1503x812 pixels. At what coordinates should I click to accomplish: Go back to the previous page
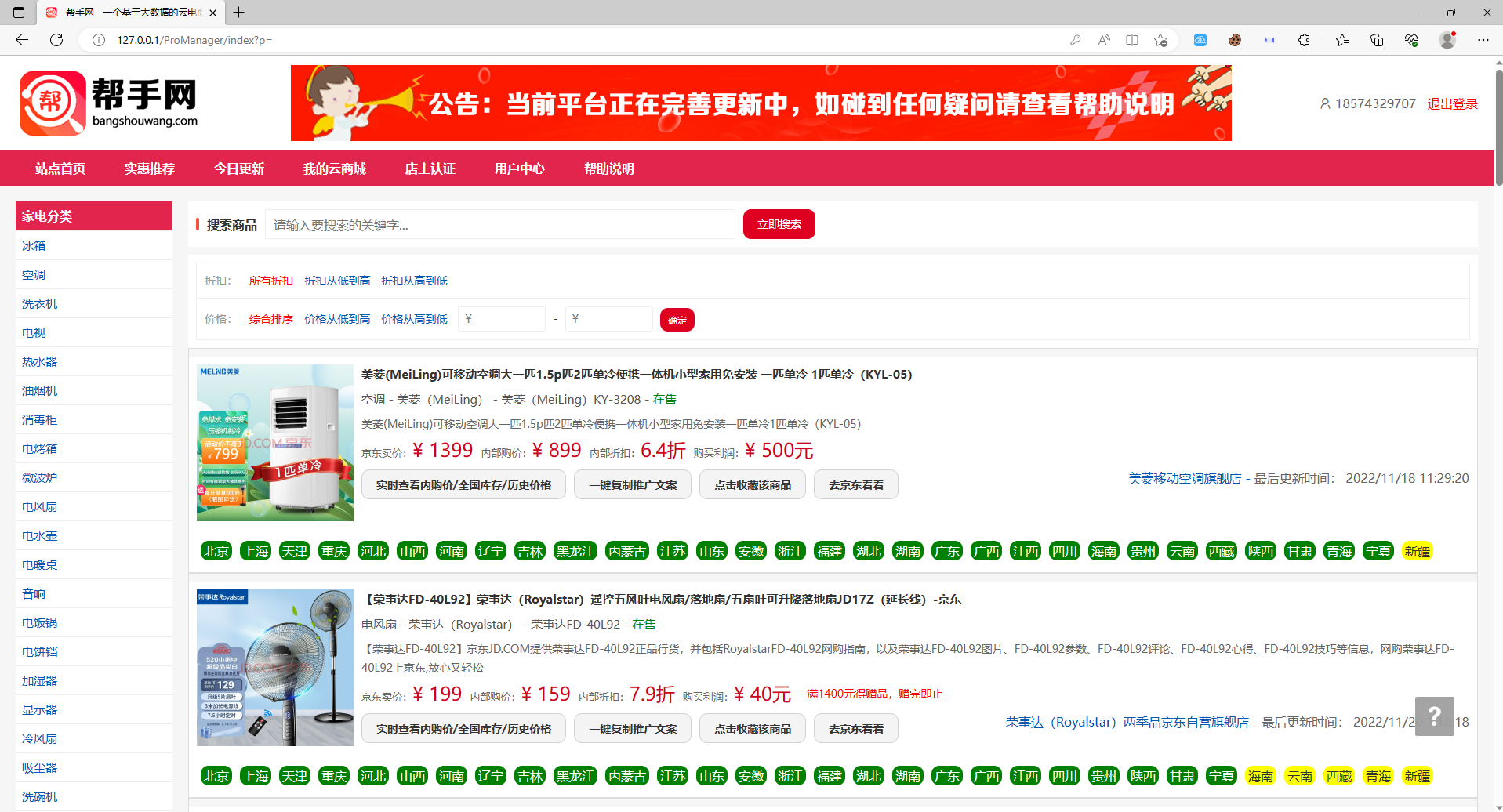(22, 40)
